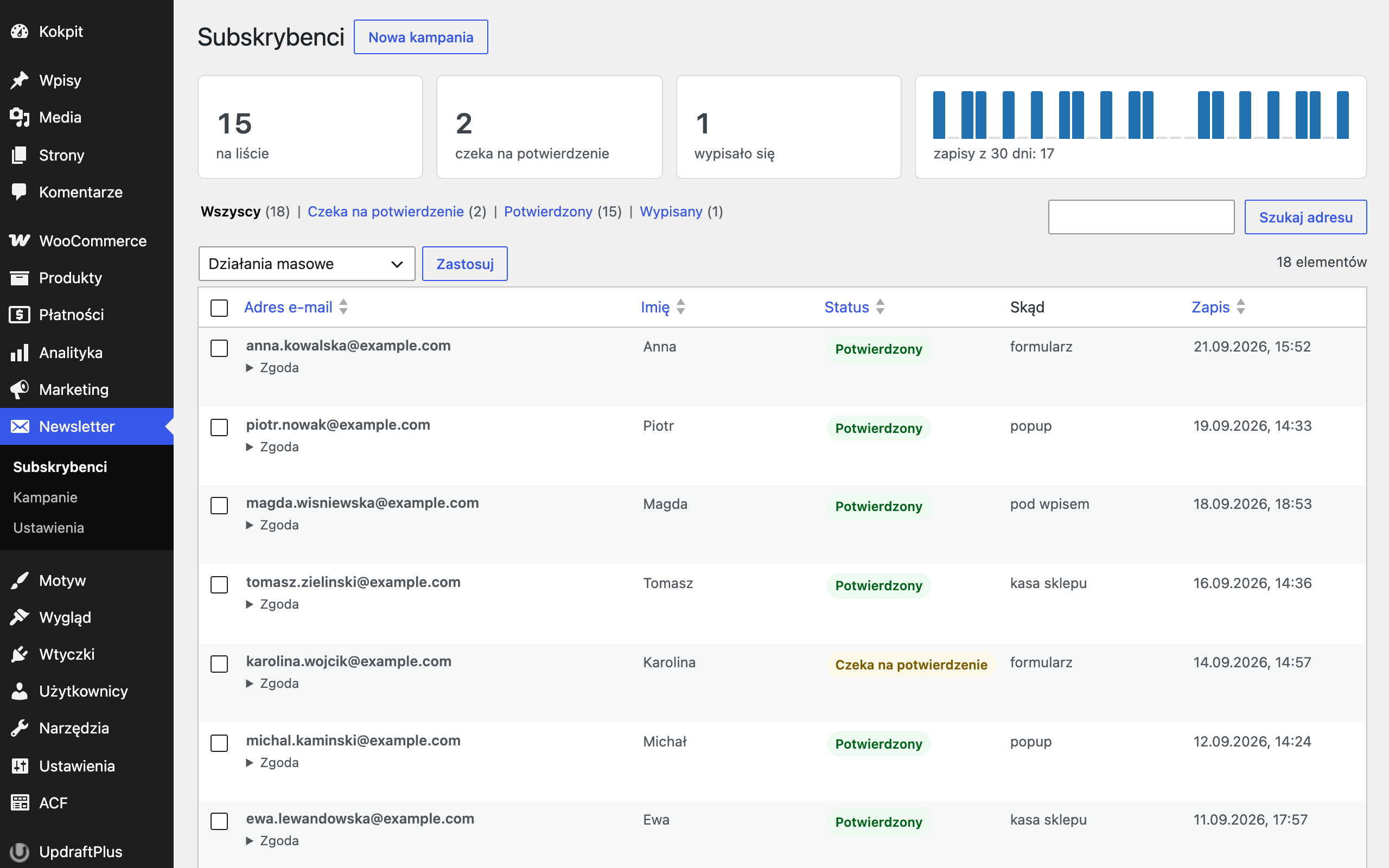Screen dimensions: 1389x868
Task: Click the Ustawienia sliders icon in main menu
Action: coord(20,766)
